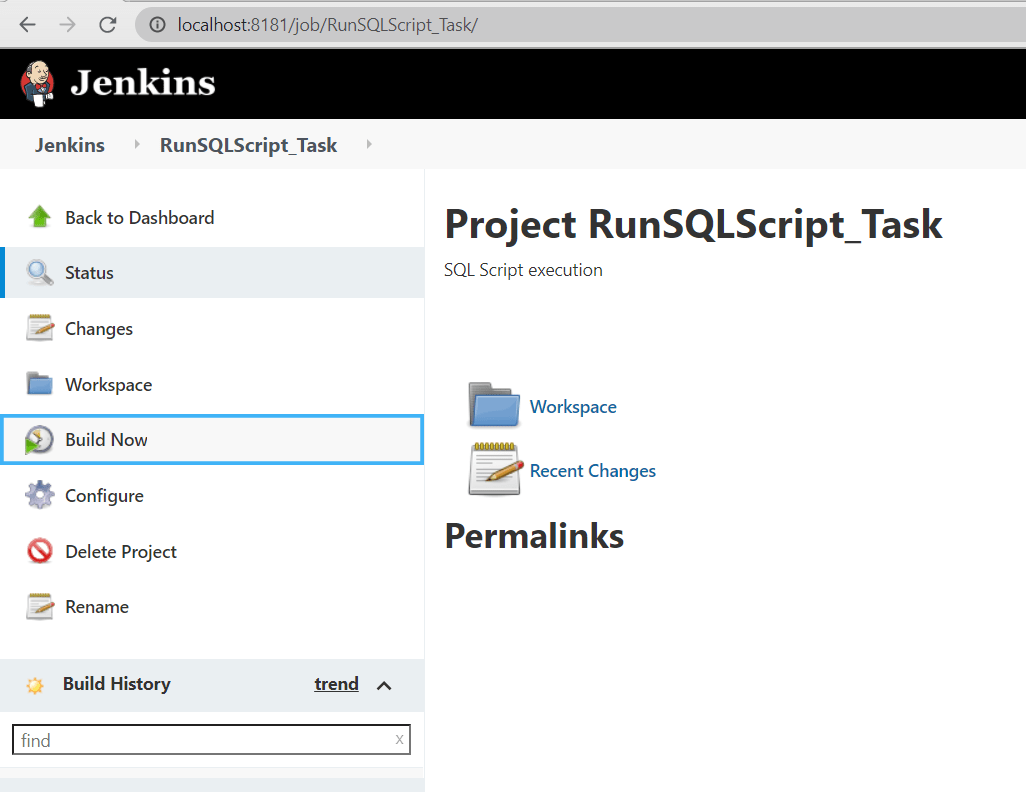Click the Changes notepad icon in sidebar
This screenshot has height=792, width=1026.
(x=40, y=328)
